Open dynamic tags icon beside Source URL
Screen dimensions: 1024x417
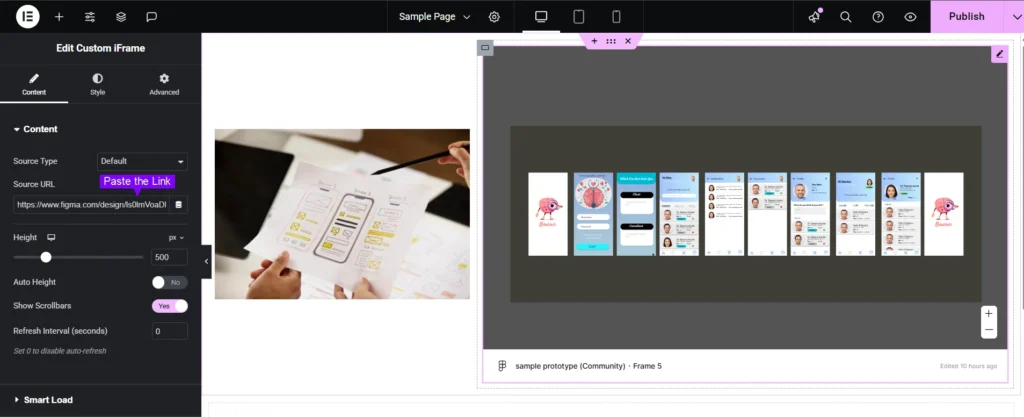click(179, 204)
